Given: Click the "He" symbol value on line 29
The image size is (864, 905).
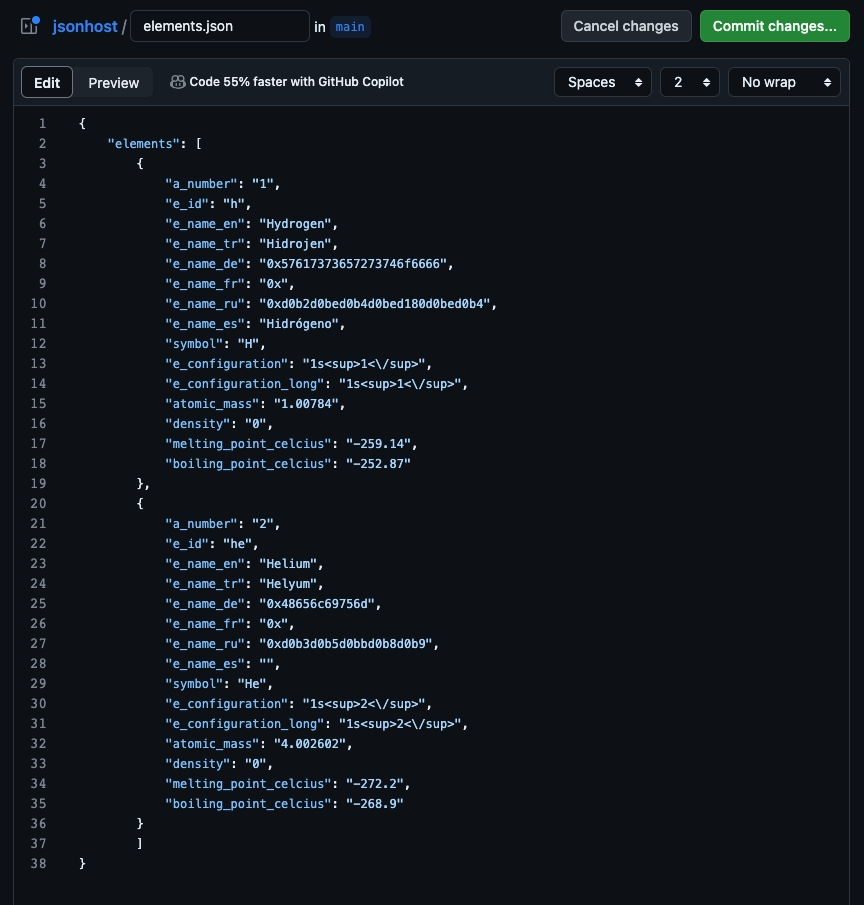Looking at the screenshot, I should [x=252, y=683].
